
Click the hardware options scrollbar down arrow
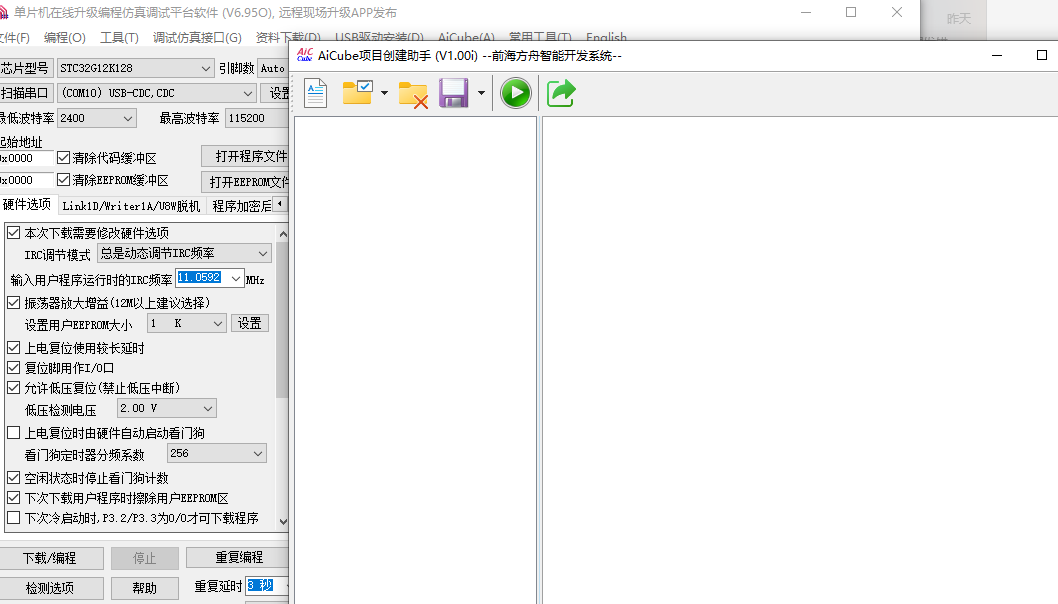pyautogui.click(x=283, y=521)
